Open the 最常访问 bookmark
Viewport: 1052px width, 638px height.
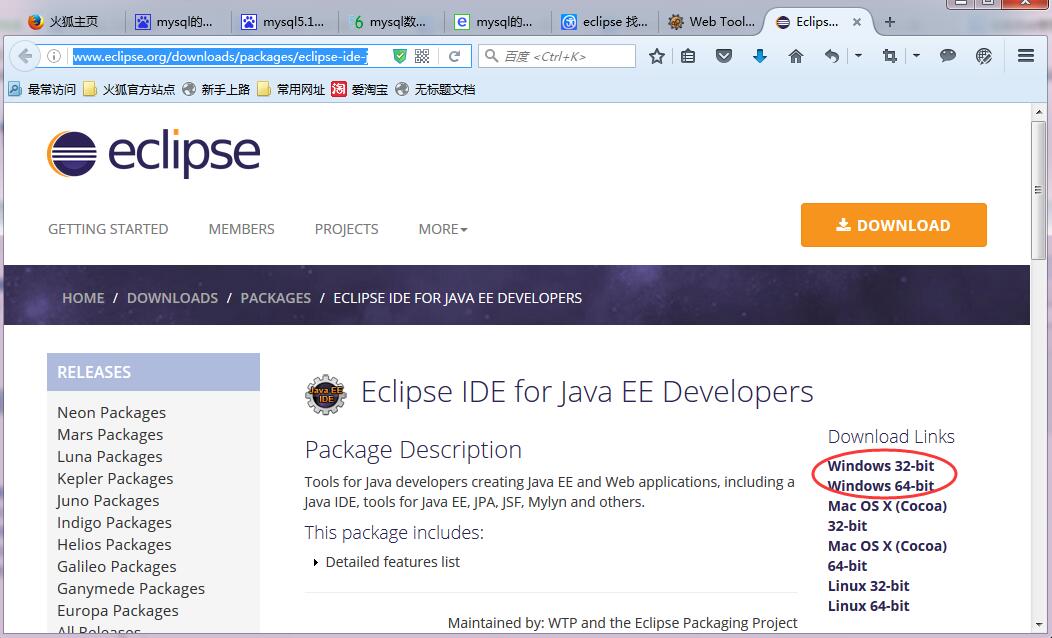pyautogui.click(x=42, y=89)
